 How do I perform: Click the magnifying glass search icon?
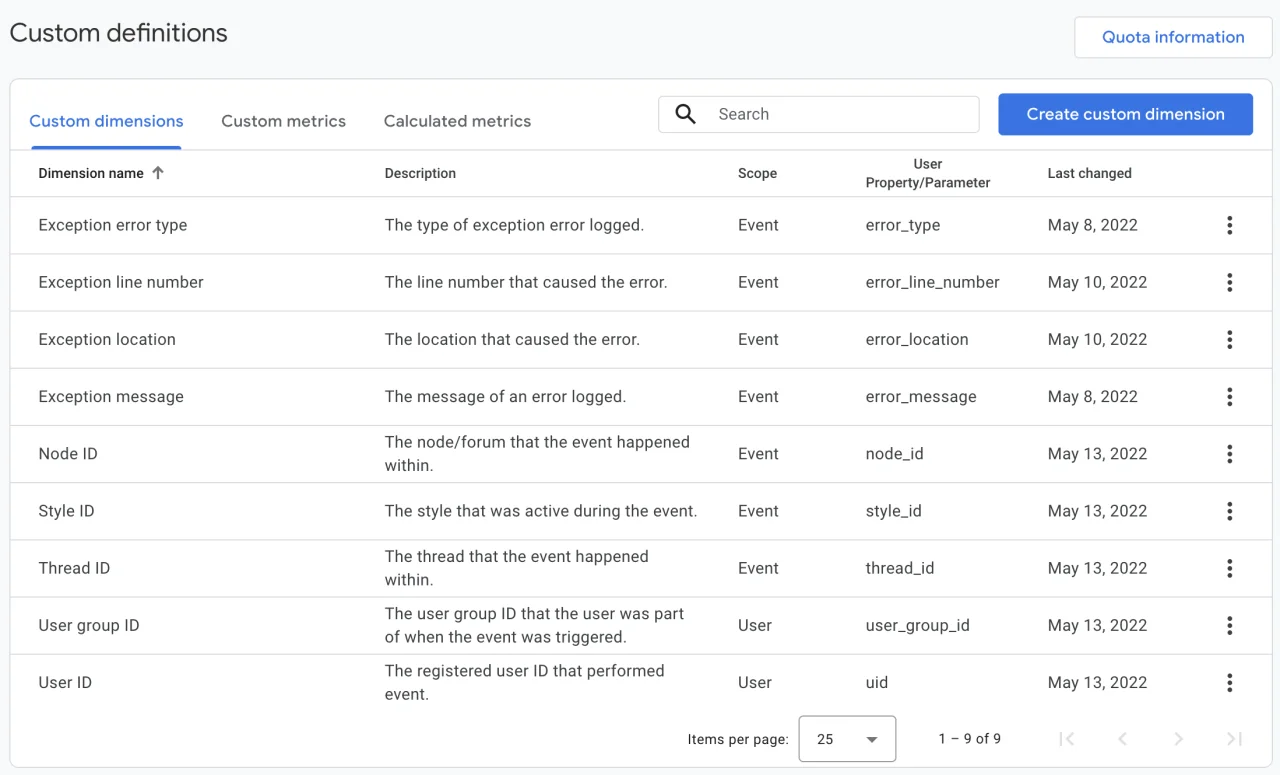pyautogui.click(x=685, y=114)
